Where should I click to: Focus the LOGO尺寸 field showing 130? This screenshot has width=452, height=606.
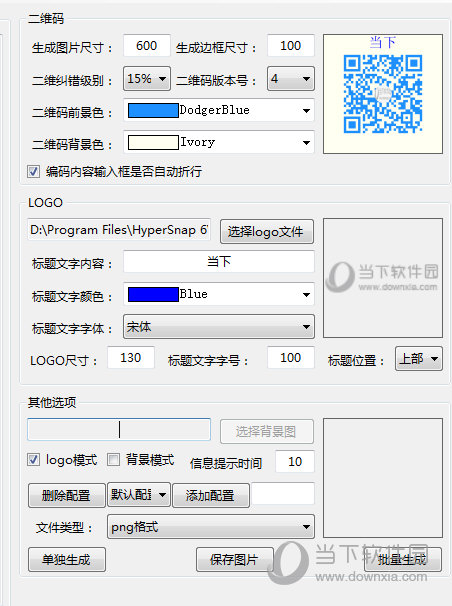coord(131,357)
